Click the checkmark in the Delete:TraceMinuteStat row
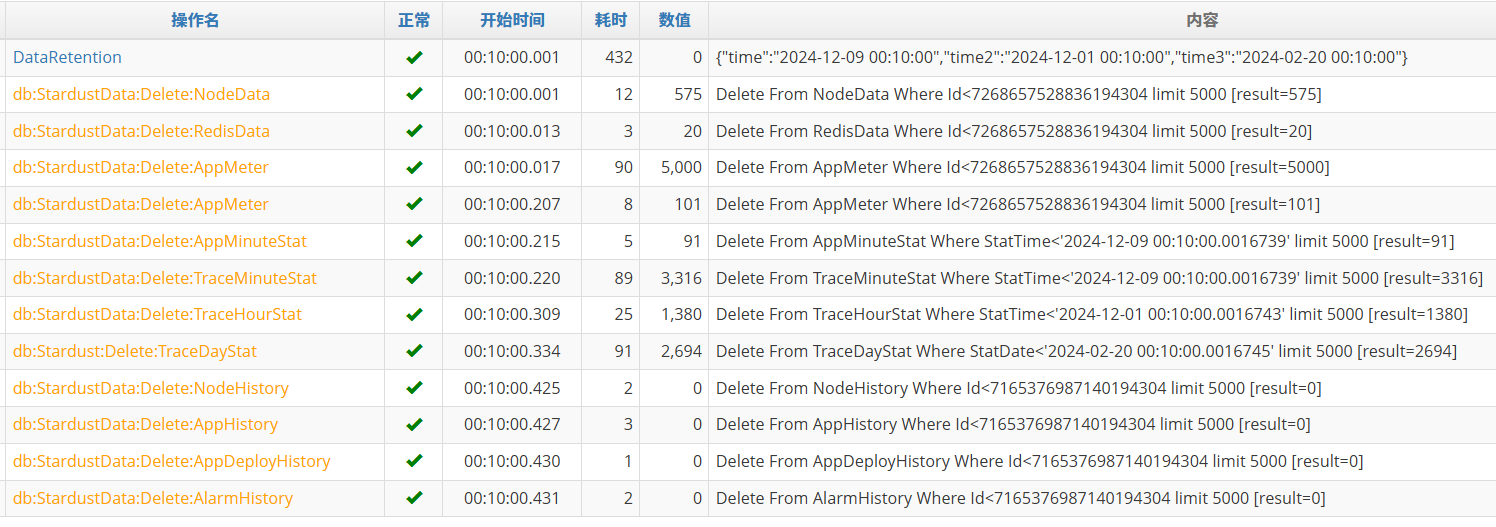Image resolution: width=1496 pixels, height=527 pixels. coord(414,278)
